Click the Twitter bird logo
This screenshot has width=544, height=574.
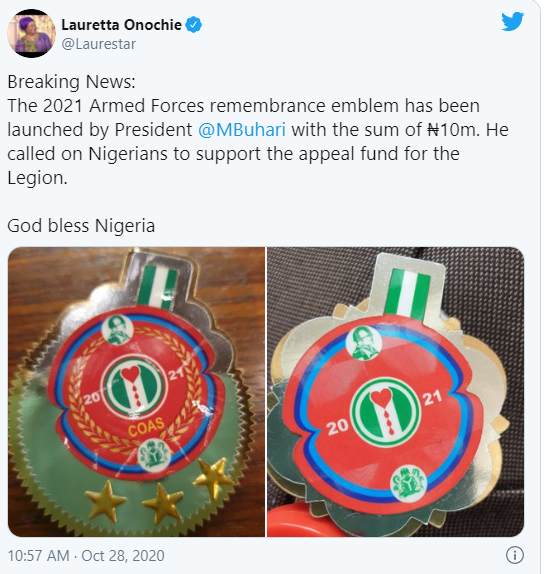click(513, 22)
